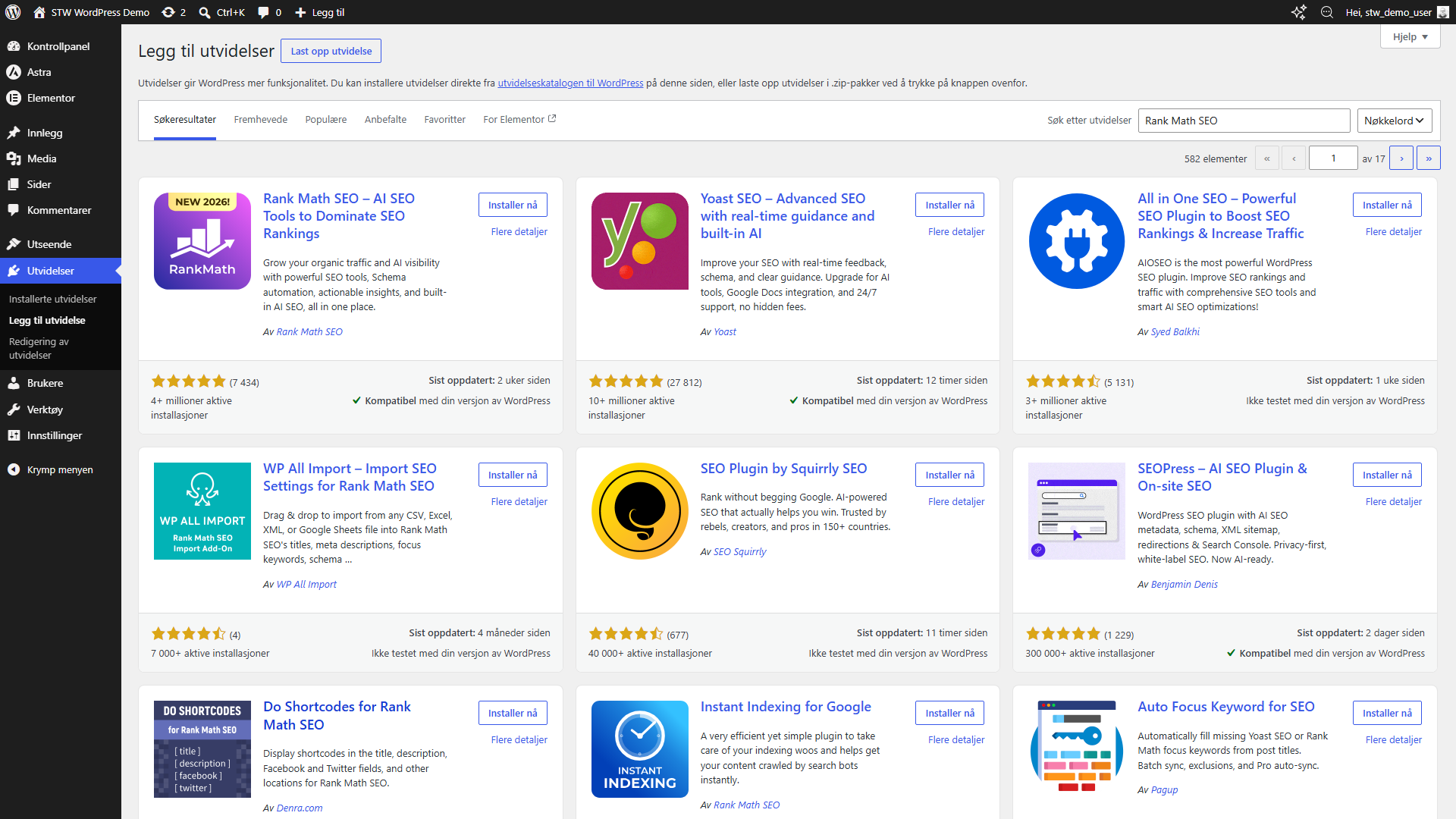
Task: Click the Yoast SEO plugin logo
Action: pos(640,241)
